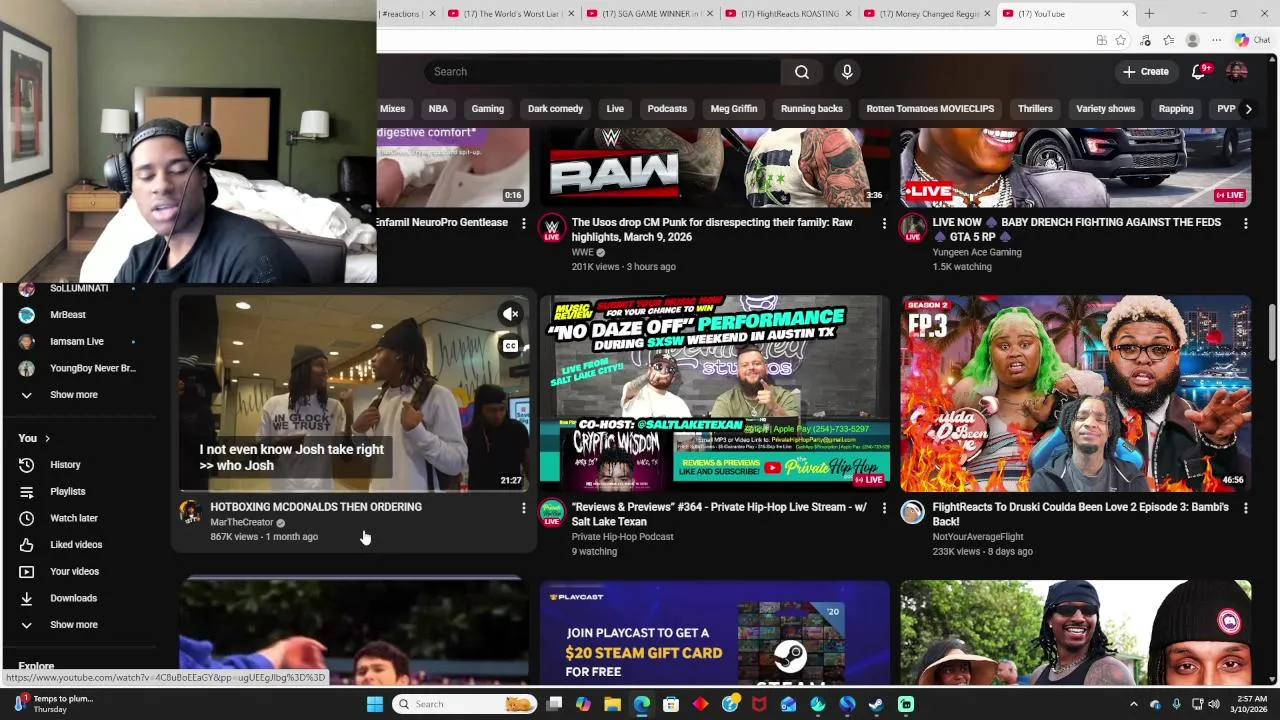Select the Running backs filter chip
Screen dimensions: 1280x720
click(x=812, y=109)
